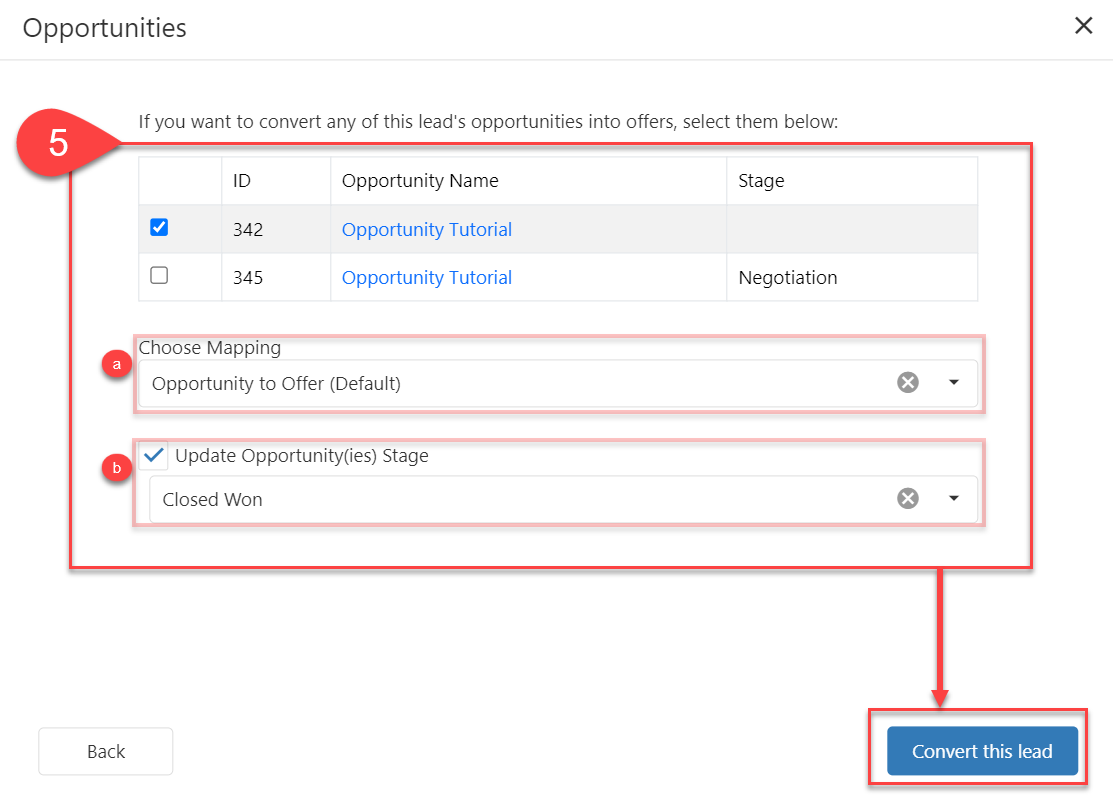Select the checkbox for opportunity 345
1113x796 pixels.
pos(159,276)
